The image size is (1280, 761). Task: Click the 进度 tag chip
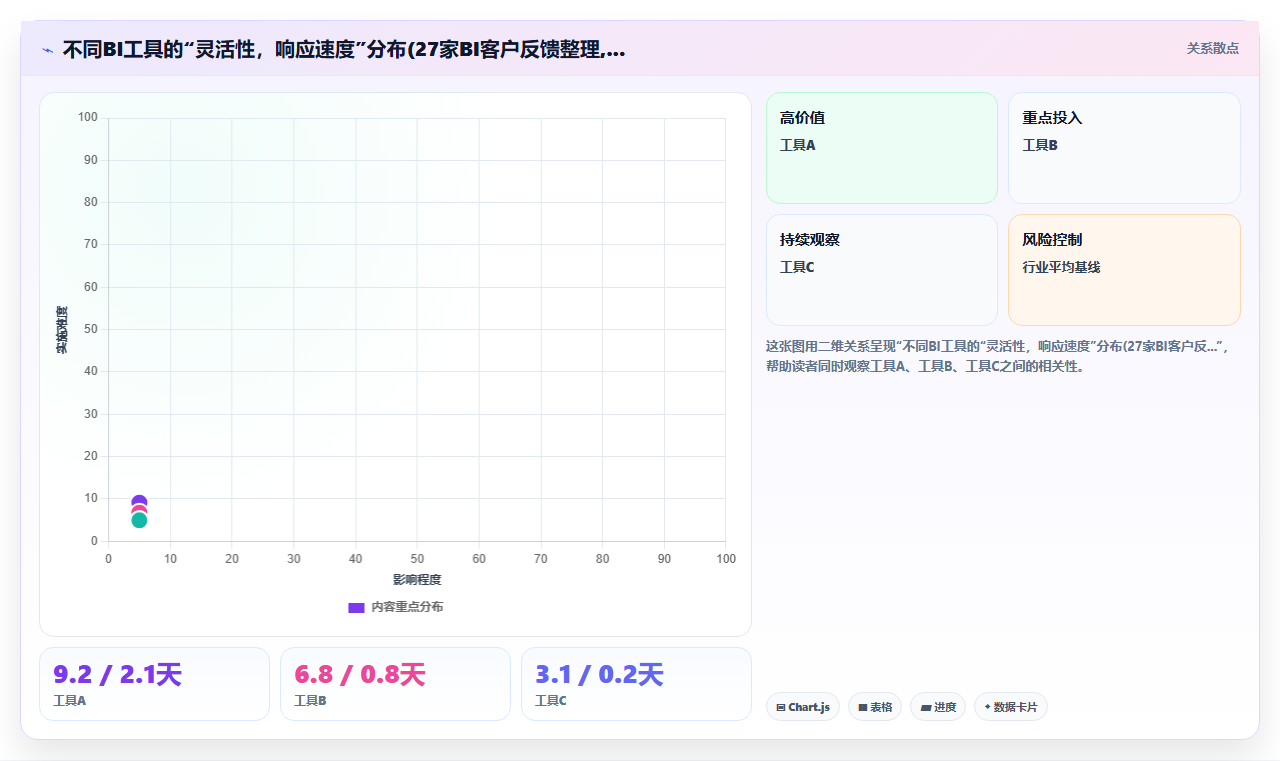click(938, 707)
